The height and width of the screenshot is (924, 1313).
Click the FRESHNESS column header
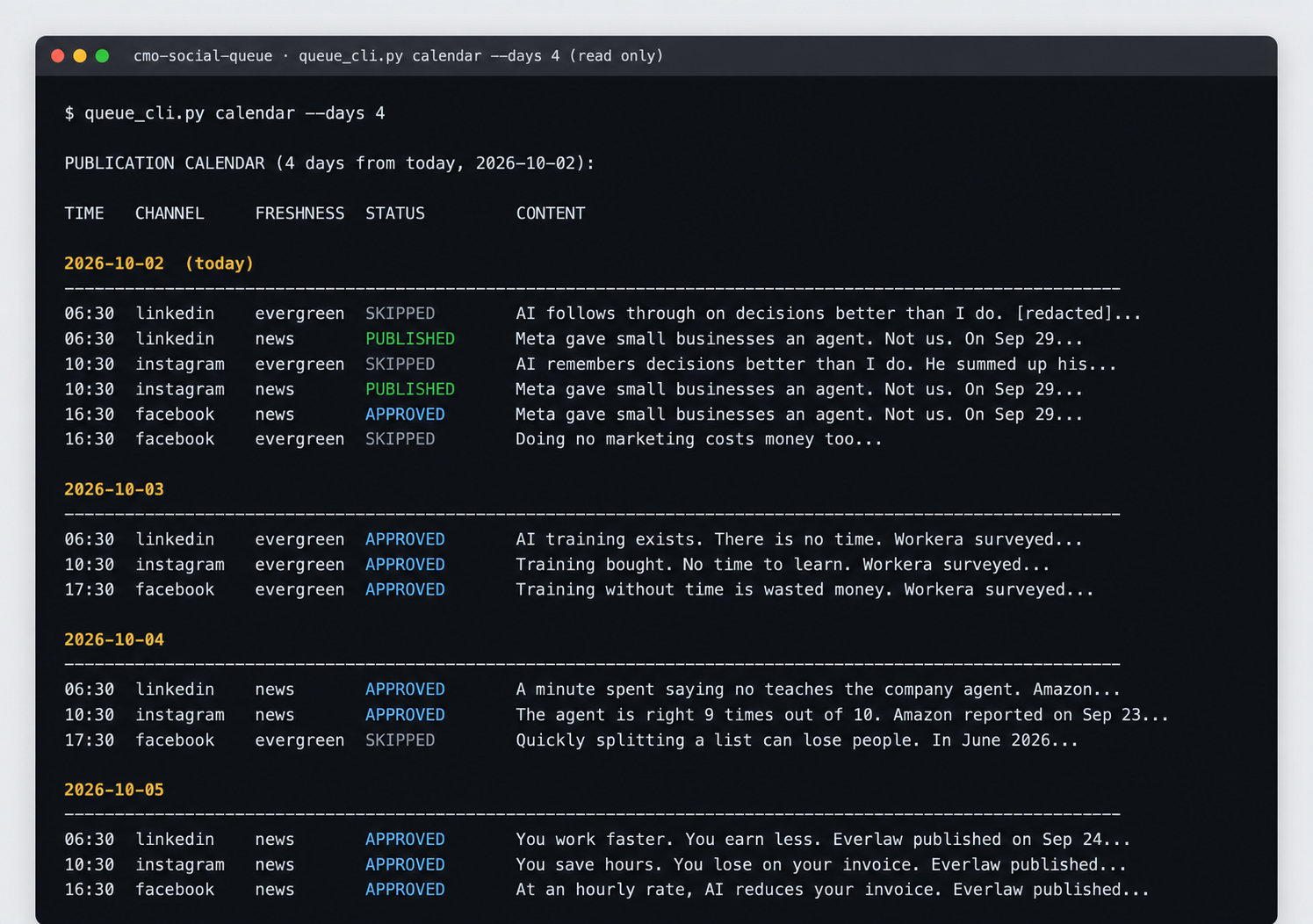[299, 213]
